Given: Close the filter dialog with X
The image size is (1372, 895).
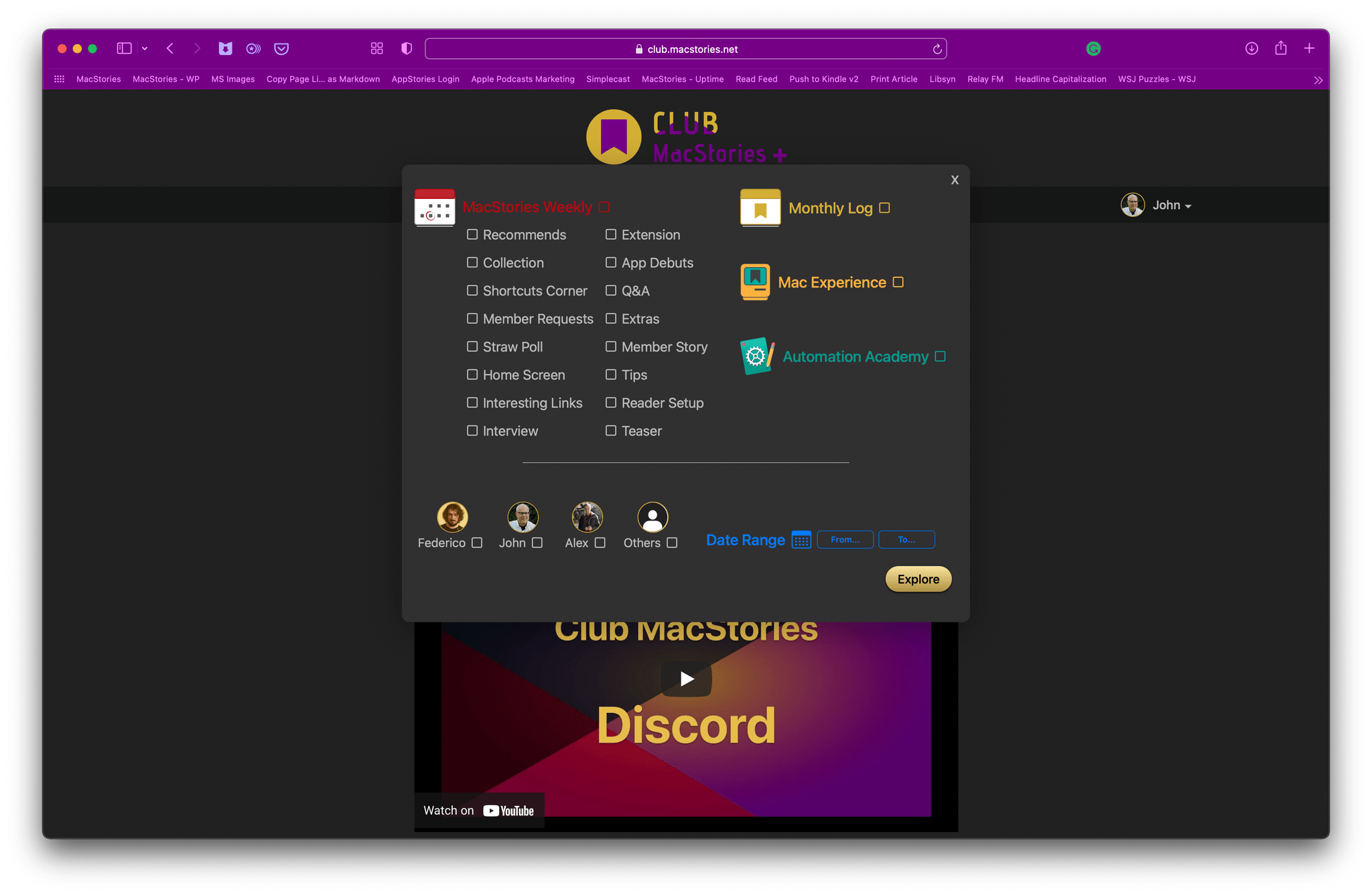Looking at the screenshot, I should click(x=955, y=180).
